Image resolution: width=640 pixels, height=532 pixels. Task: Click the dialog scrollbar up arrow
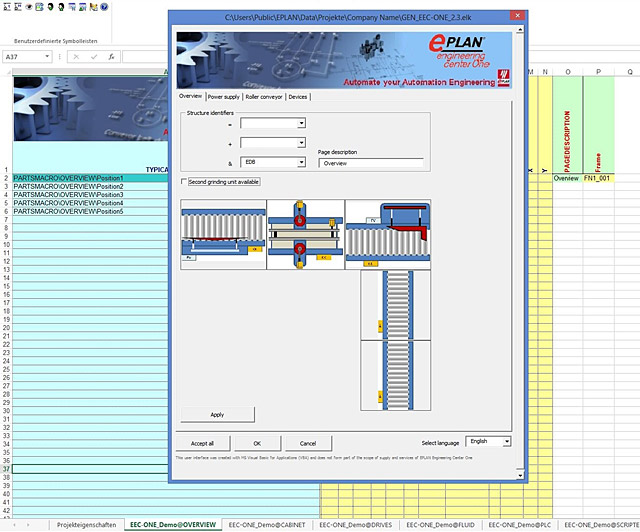(520, 30)
